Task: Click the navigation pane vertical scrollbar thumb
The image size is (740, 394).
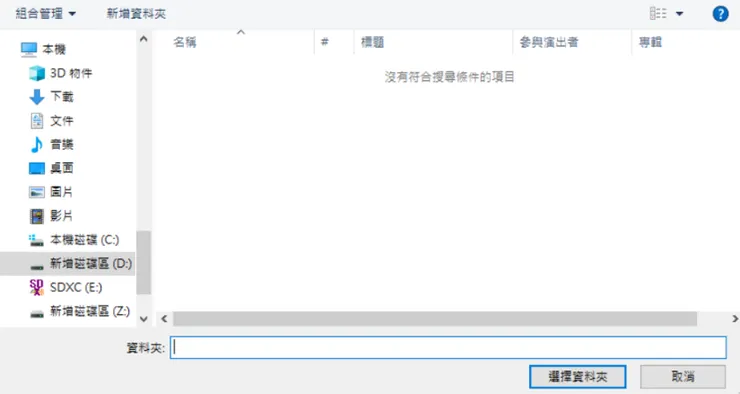Action: [x=143, y=262]
